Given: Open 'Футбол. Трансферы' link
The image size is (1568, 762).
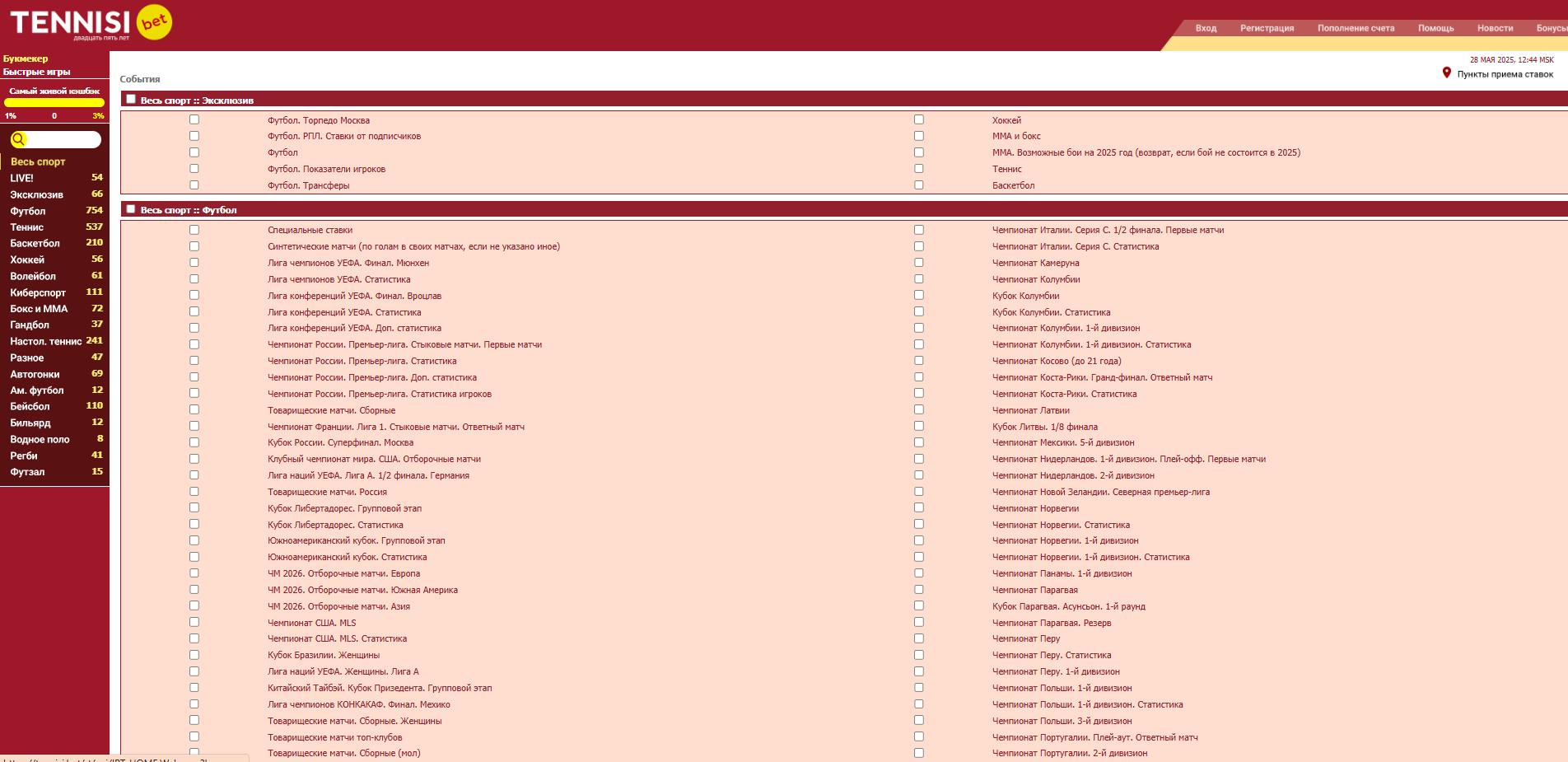Looking at the screenshot, I should 309,185.
